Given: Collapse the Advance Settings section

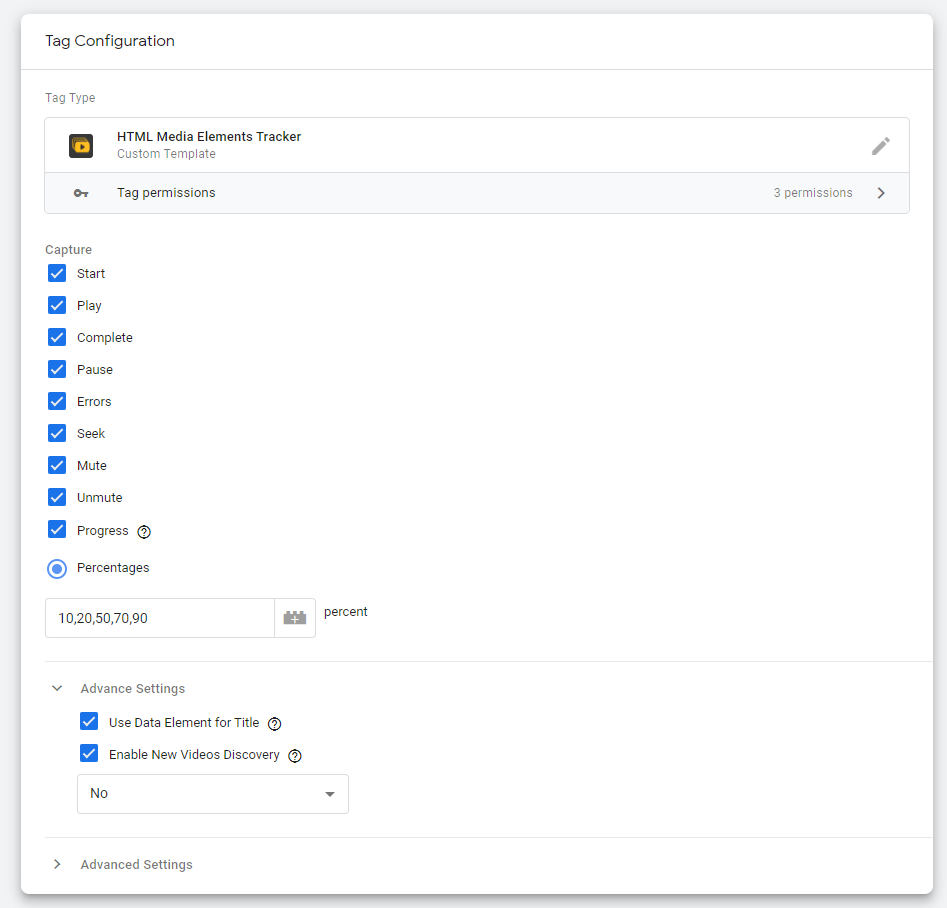Looking at the screenshot, I should click(x=58, y=689).
